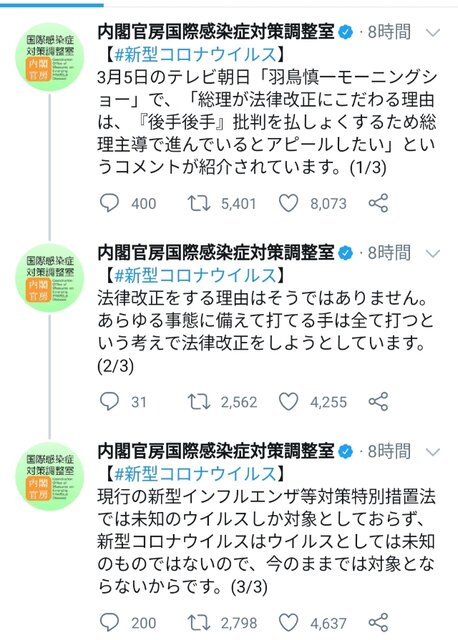
Task: Like the first tweet with 8,073 likes
Action: point(288,203)
